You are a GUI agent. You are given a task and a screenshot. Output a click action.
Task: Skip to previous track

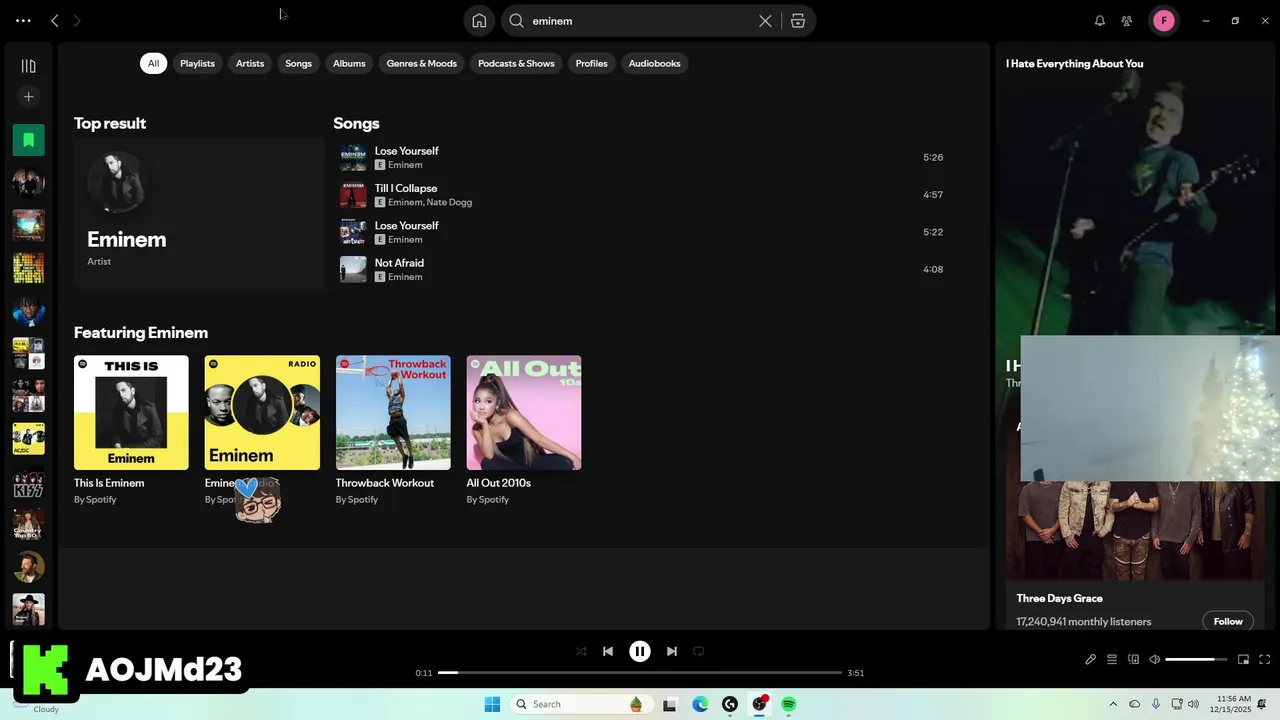(x=607, y=651)
